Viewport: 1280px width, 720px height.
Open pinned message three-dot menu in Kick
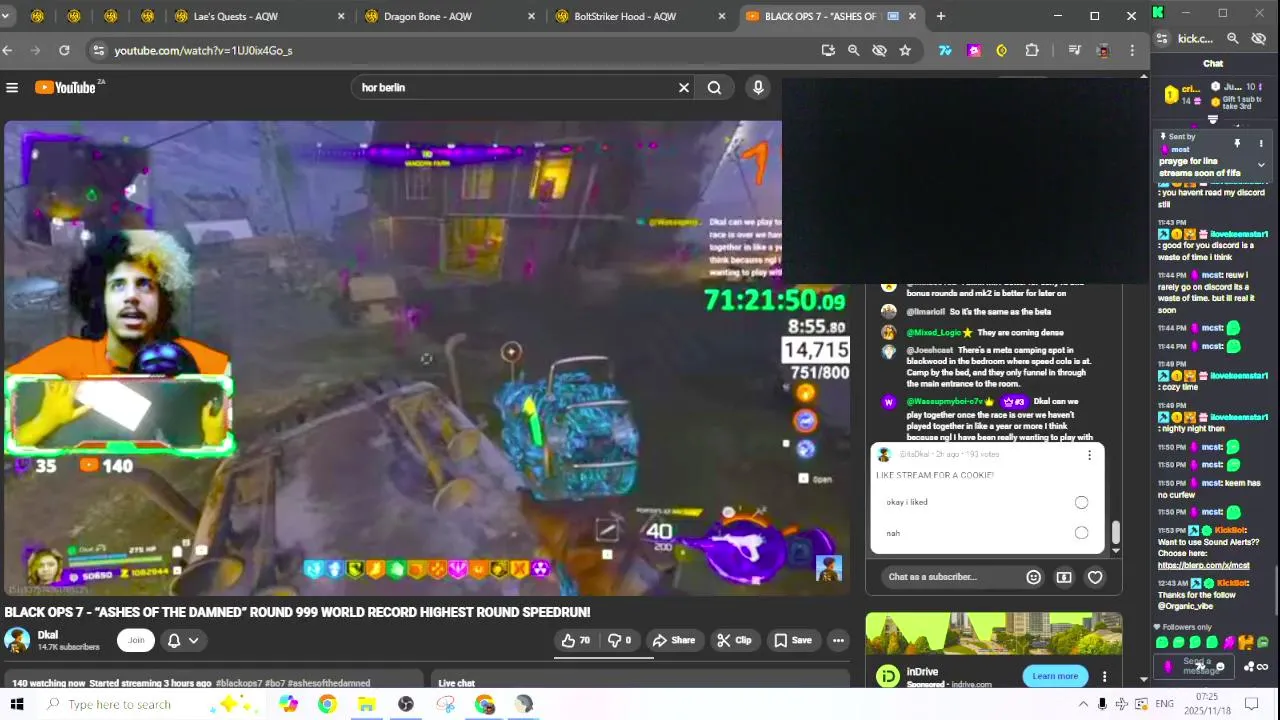click(x=1261, y=143)
